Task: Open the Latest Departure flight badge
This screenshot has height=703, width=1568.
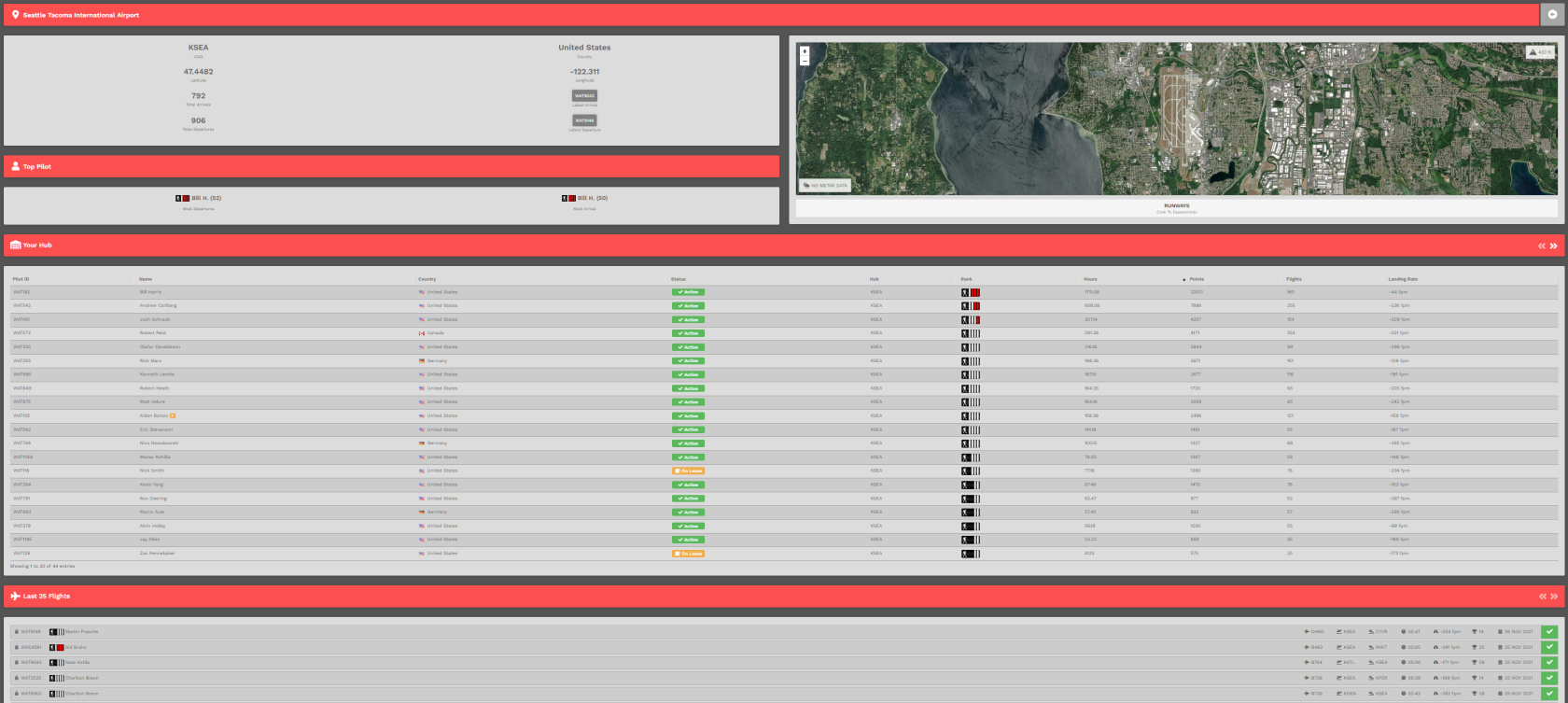Action: [584, 120]
